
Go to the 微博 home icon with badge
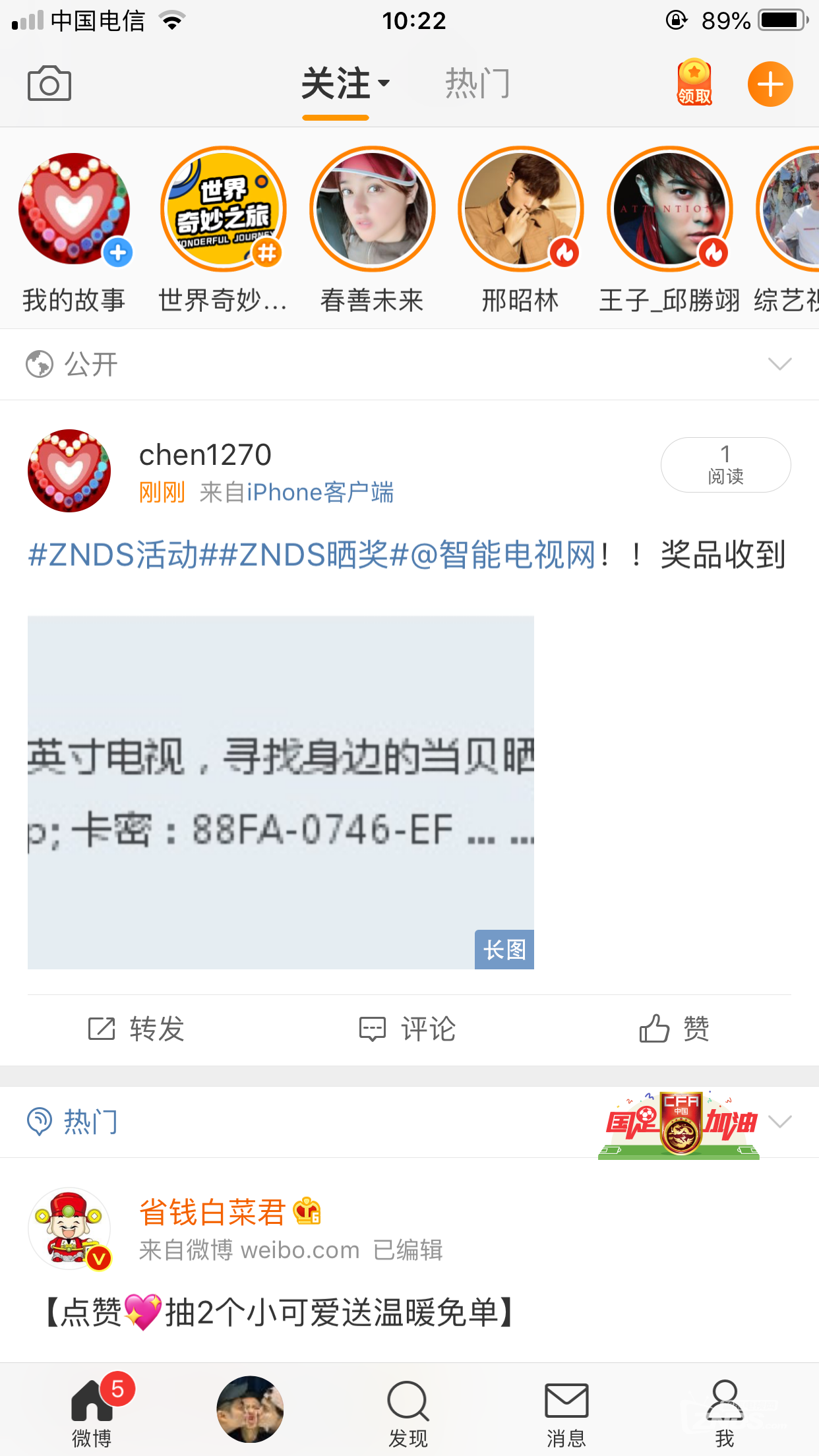92,1400
